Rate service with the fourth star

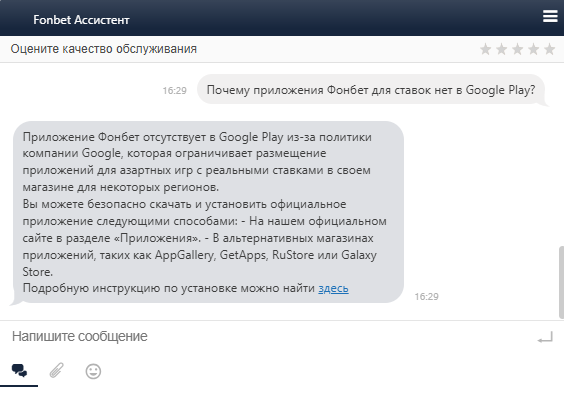pos(533,49)
